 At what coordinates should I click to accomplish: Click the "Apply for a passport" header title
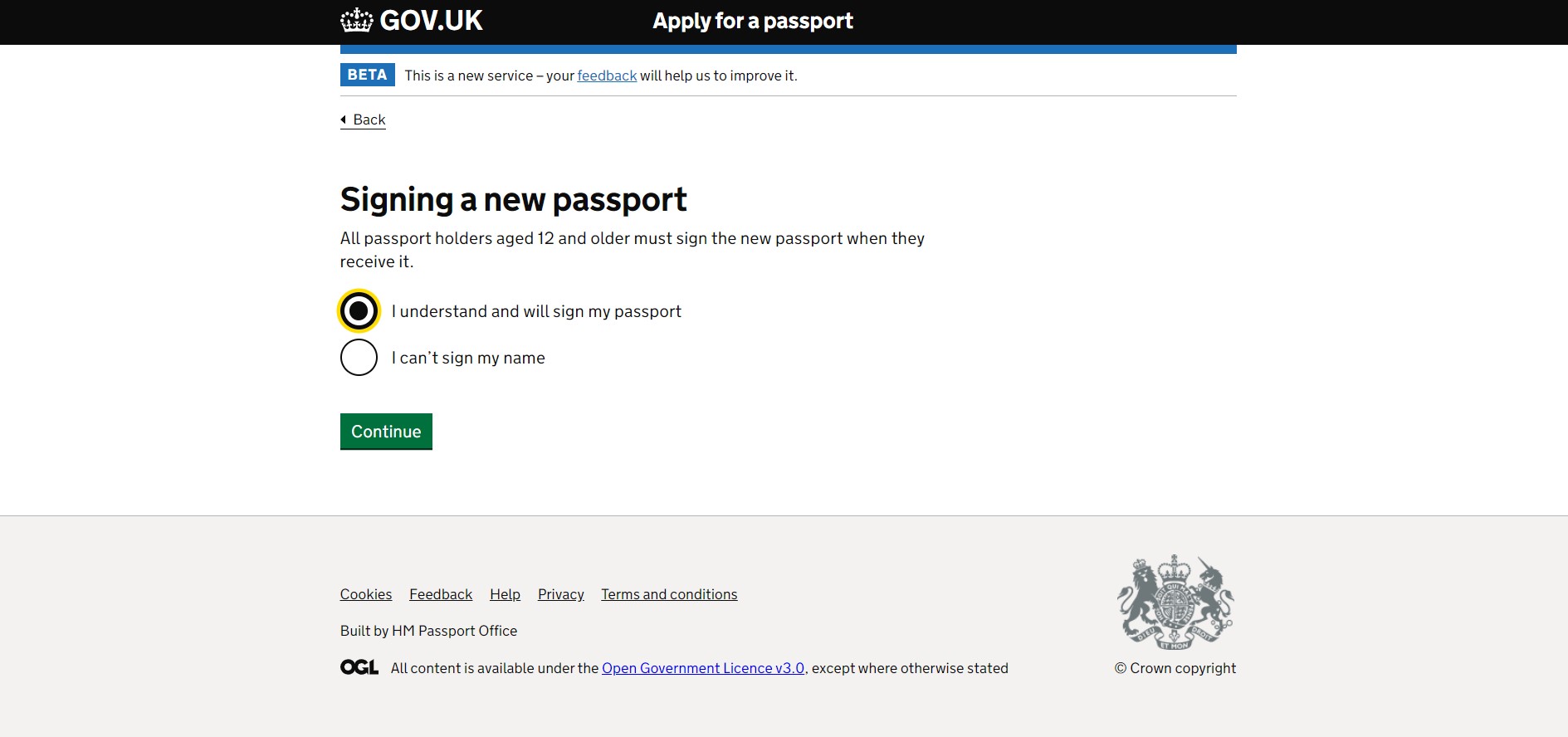pos(753,21)
